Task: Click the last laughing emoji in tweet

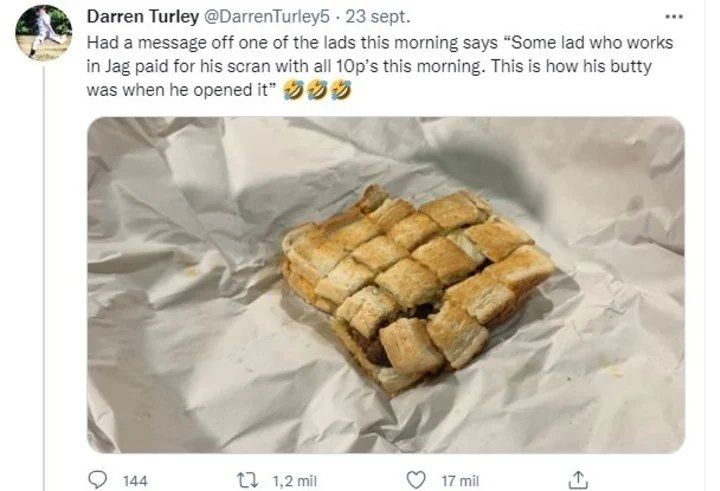Action: click(343, 88)
